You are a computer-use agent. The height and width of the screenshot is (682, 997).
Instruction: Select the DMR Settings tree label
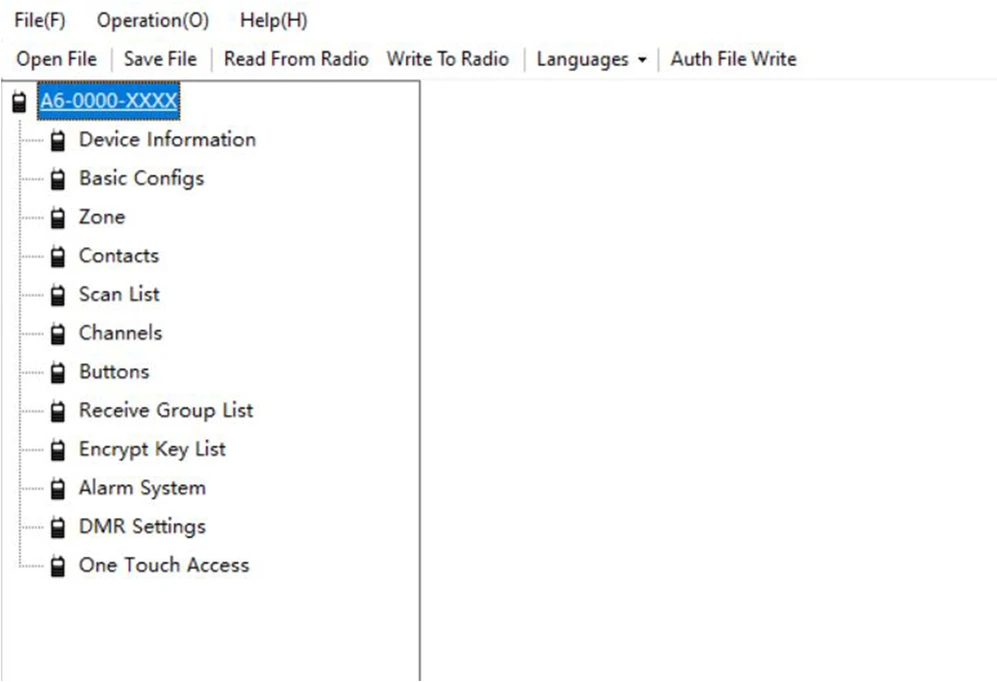coord(142,528)
